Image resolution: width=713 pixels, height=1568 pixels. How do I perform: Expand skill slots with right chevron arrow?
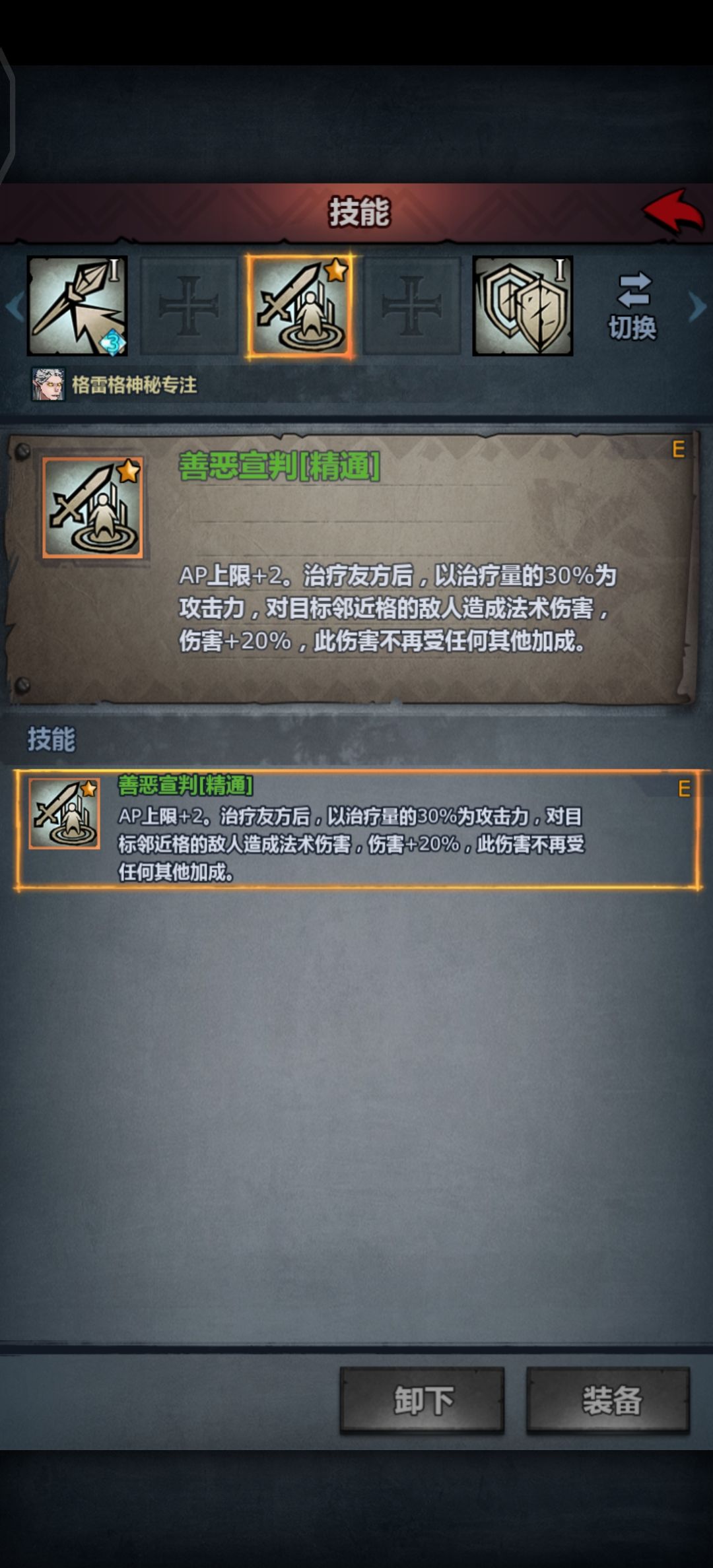point(697,306)
